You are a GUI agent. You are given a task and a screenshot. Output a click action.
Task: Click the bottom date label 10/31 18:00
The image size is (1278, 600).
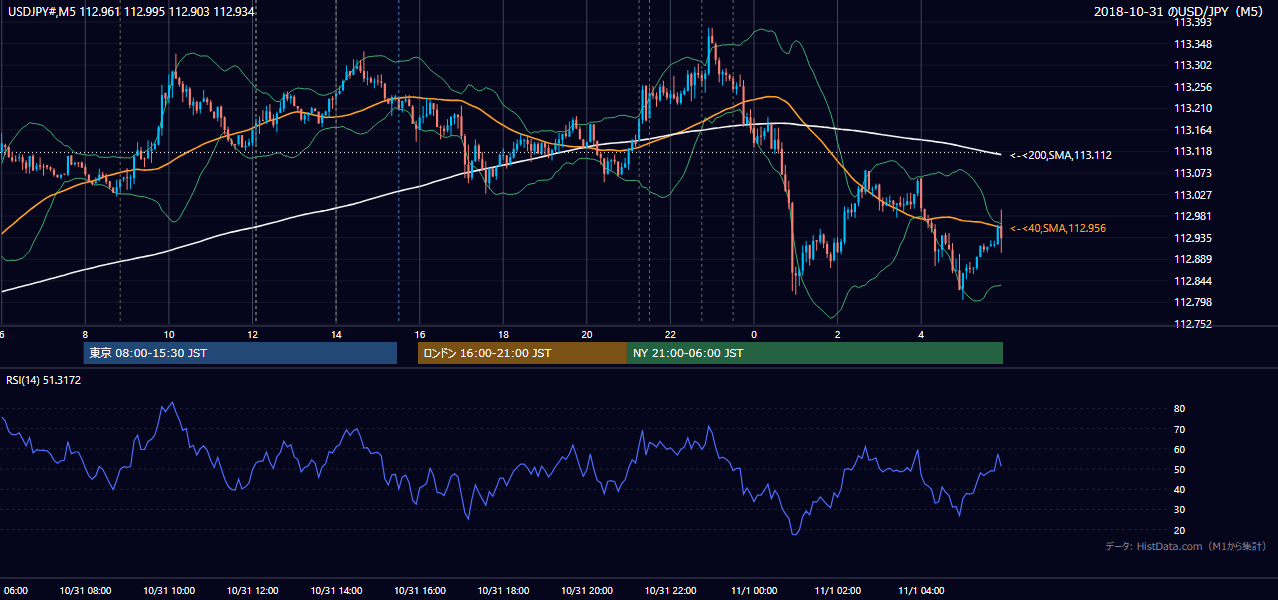click(503, 591)
